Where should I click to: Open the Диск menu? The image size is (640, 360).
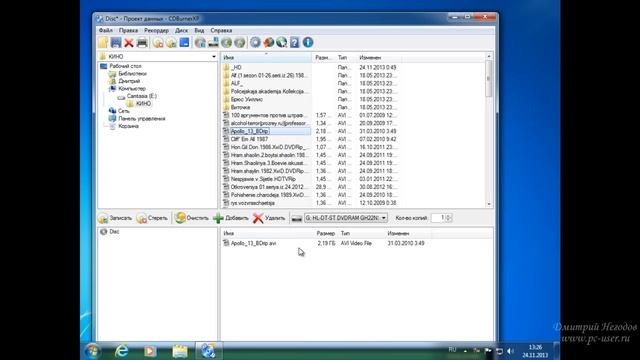[181, 31]
